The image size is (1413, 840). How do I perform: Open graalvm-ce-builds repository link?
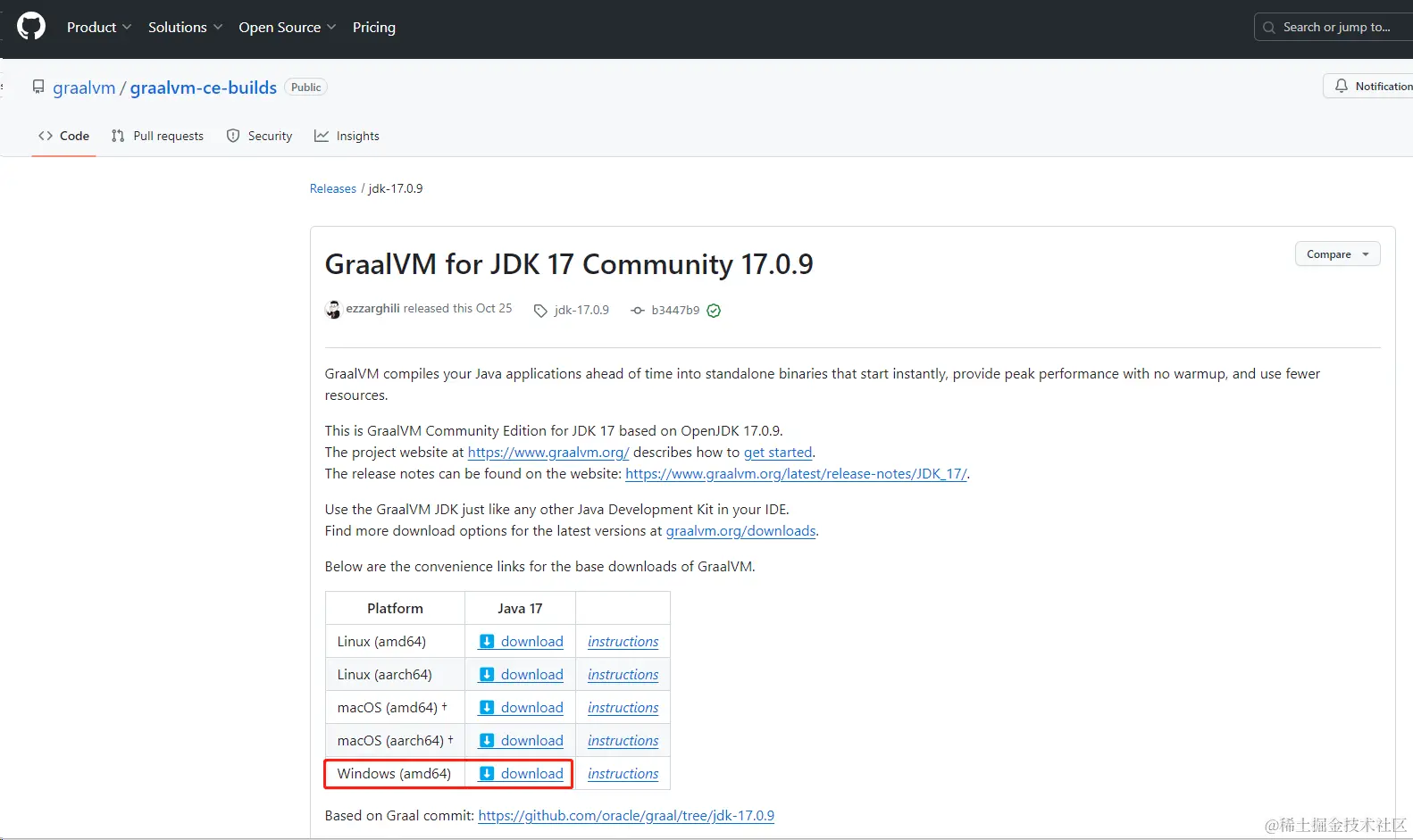click(204, 87)
